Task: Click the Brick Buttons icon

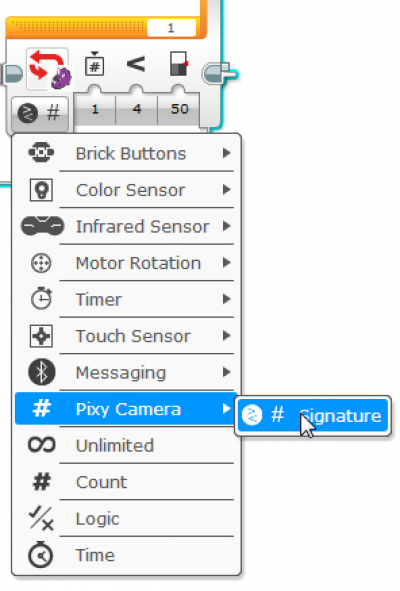Action: click(x=41, y=153)
